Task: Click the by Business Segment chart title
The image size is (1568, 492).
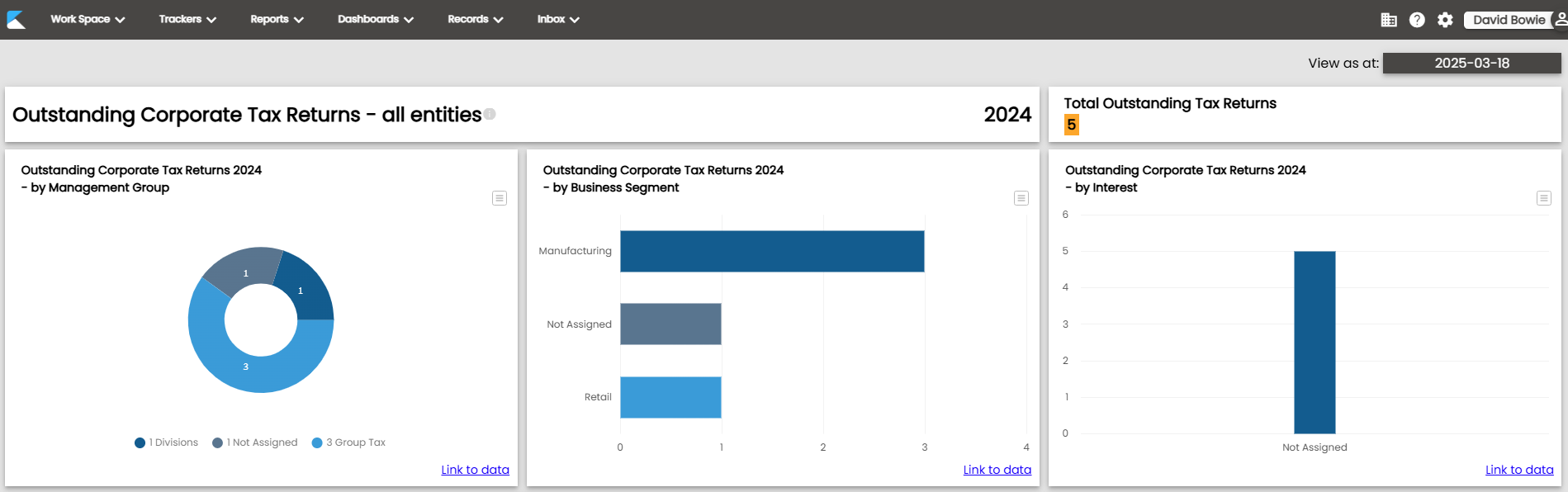Action: click(x=663, y=178)
